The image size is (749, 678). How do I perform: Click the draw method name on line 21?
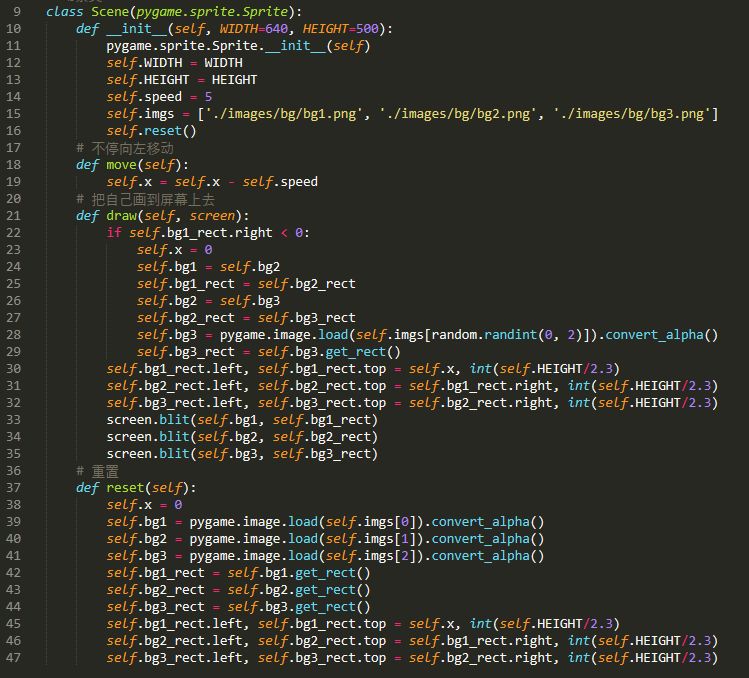click(x=121, y=216)
